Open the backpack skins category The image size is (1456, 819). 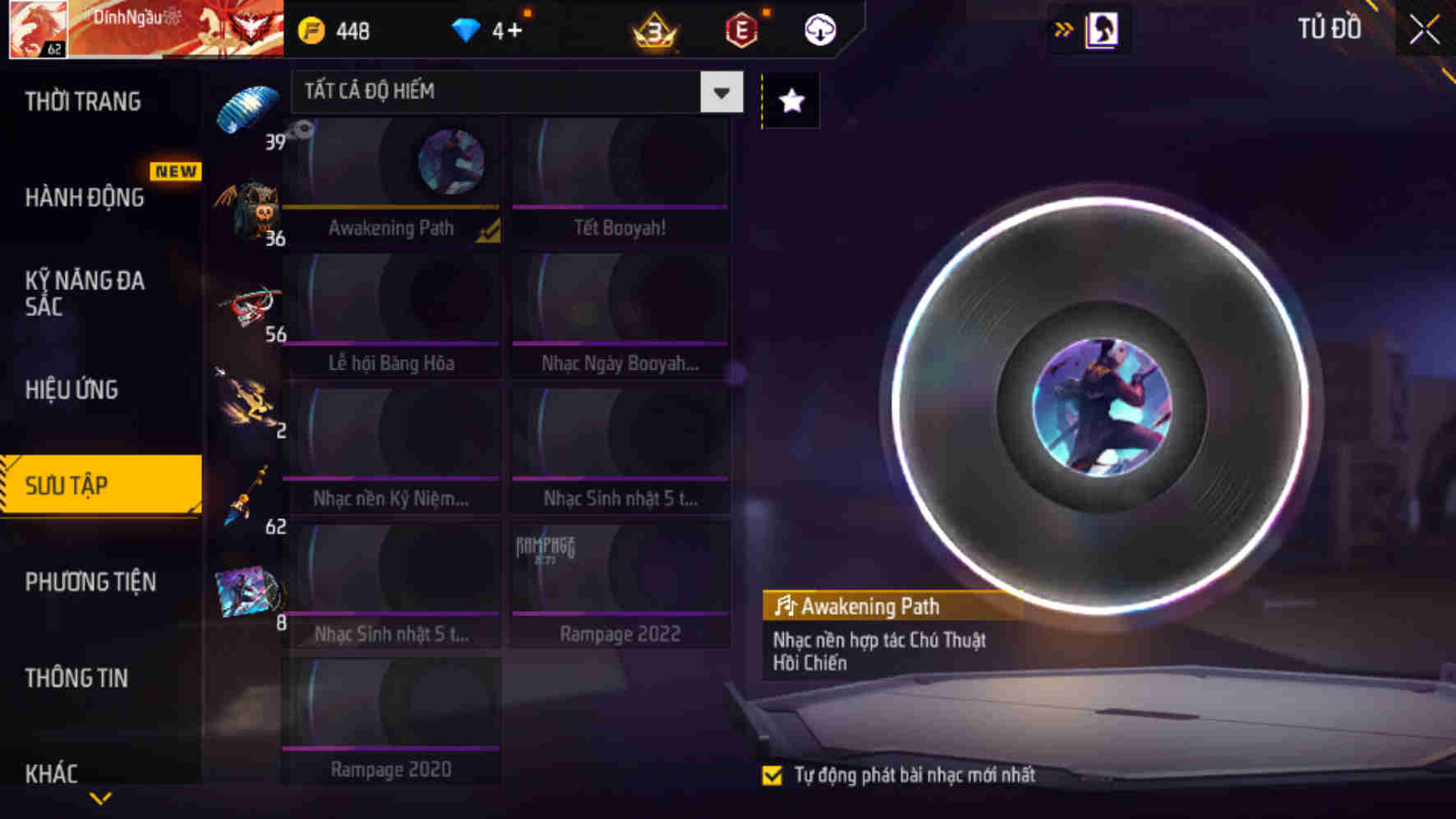[x=248, y=210]
